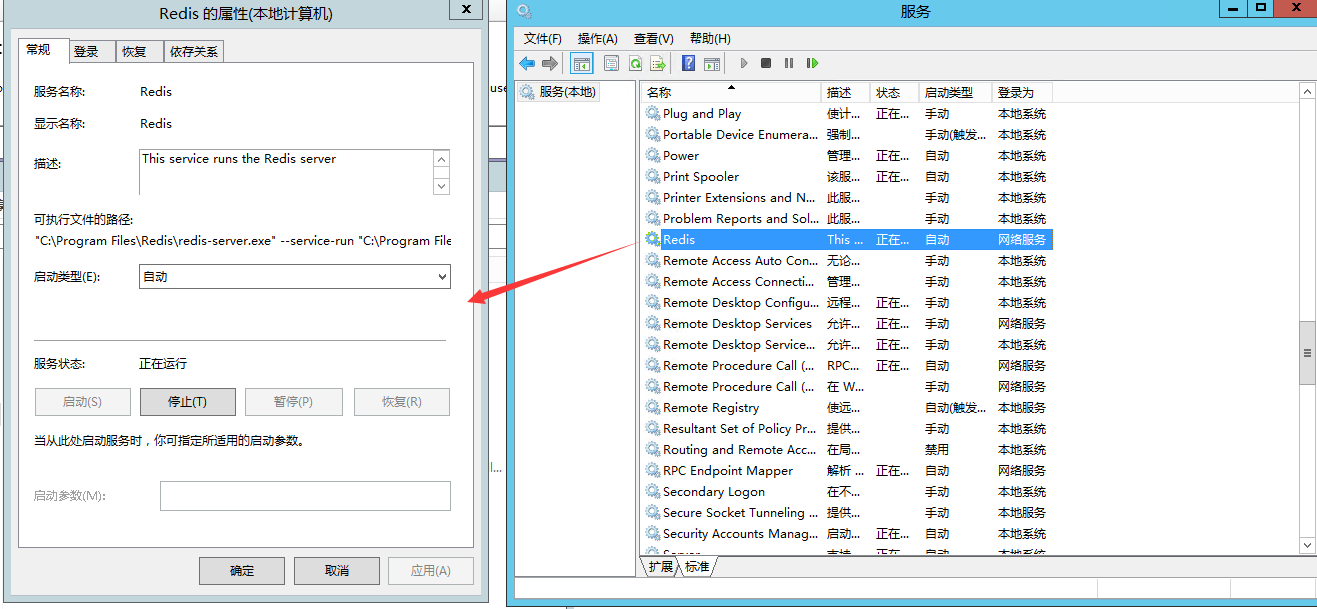Click the Pause Service toolbar icon
Screen dimensions: 1317x609
(x=789, y=63)
